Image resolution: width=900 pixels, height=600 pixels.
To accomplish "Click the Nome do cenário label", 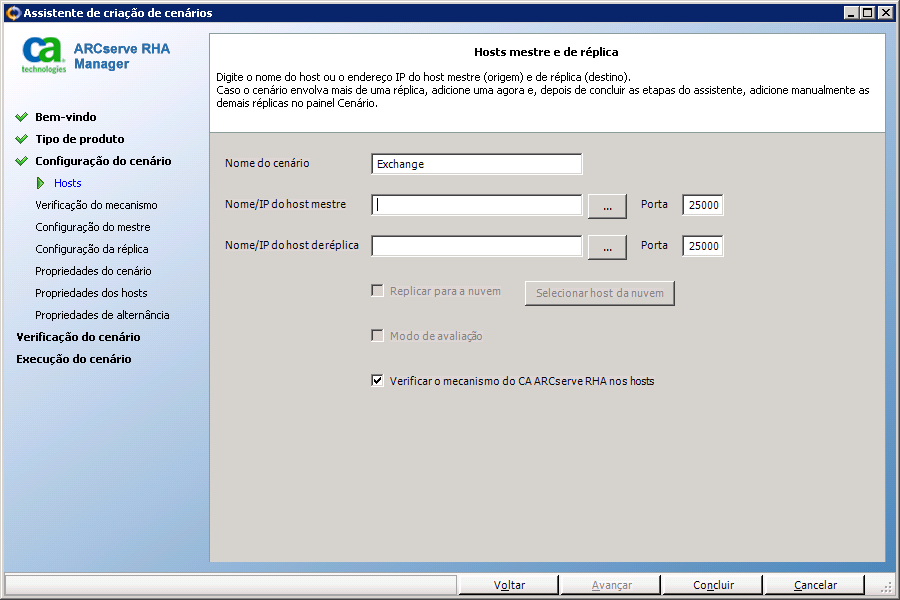I will [267, 163].
